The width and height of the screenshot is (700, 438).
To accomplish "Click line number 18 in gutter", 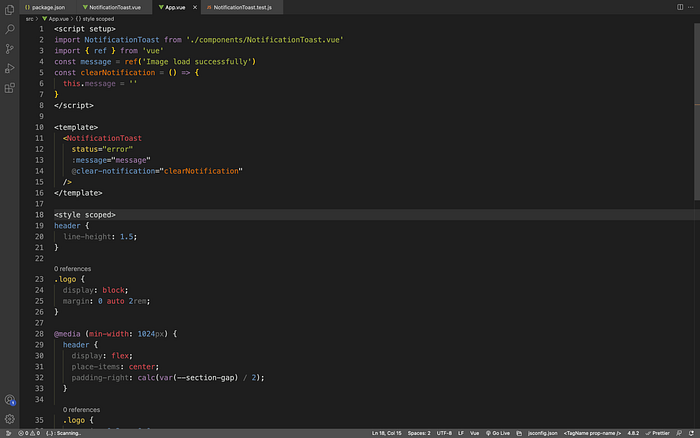I will coord(39,215).
